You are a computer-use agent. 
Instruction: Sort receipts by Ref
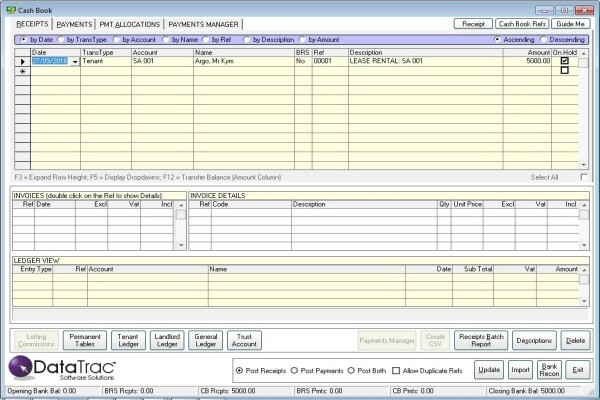tap(205, 39)
